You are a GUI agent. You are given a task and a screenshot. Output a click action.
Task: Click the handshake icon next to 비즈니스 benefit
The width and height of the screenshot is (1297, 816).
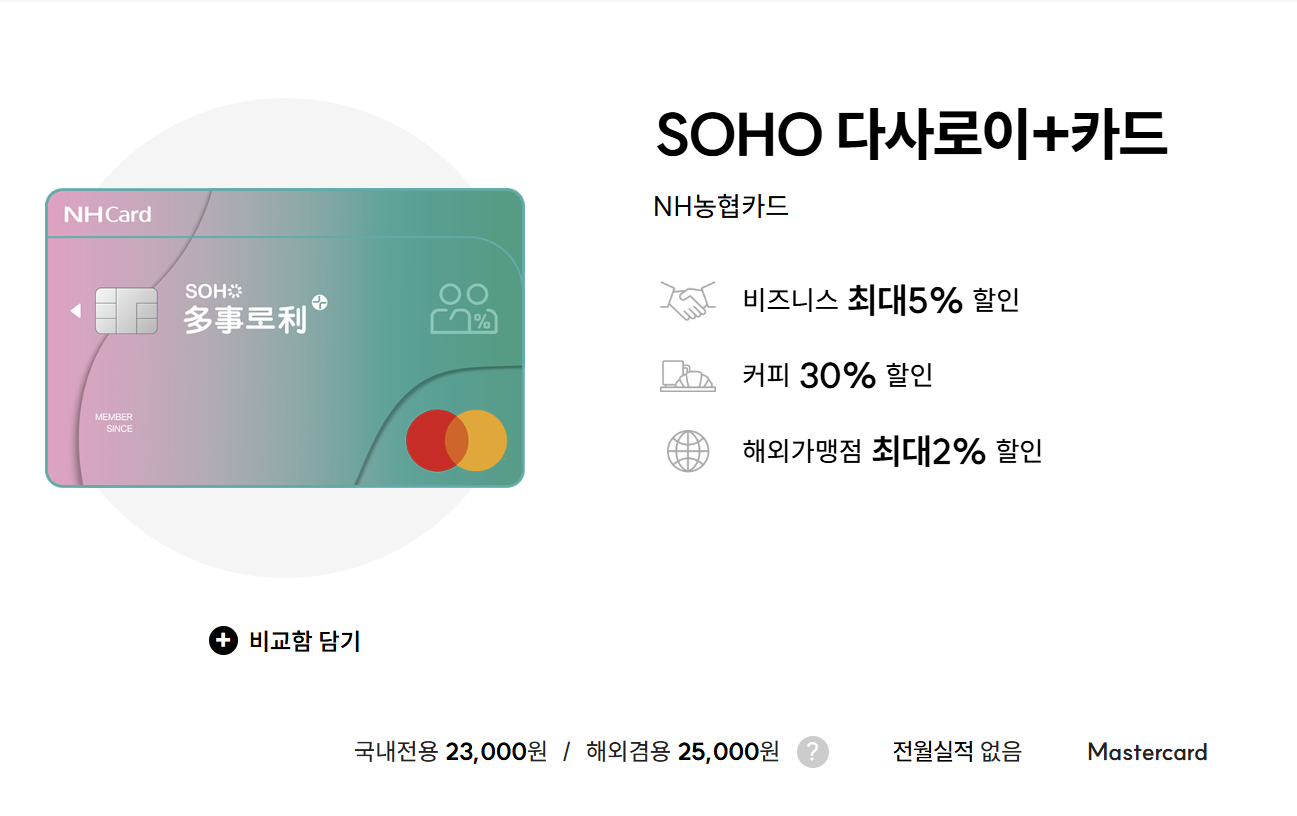[686, 298]
